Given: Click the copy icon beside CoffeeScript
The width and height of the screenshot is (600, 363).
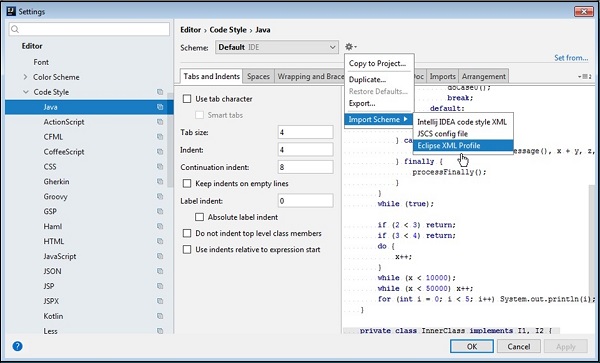Looking at the screenshot, I should (x=160, y=152).
